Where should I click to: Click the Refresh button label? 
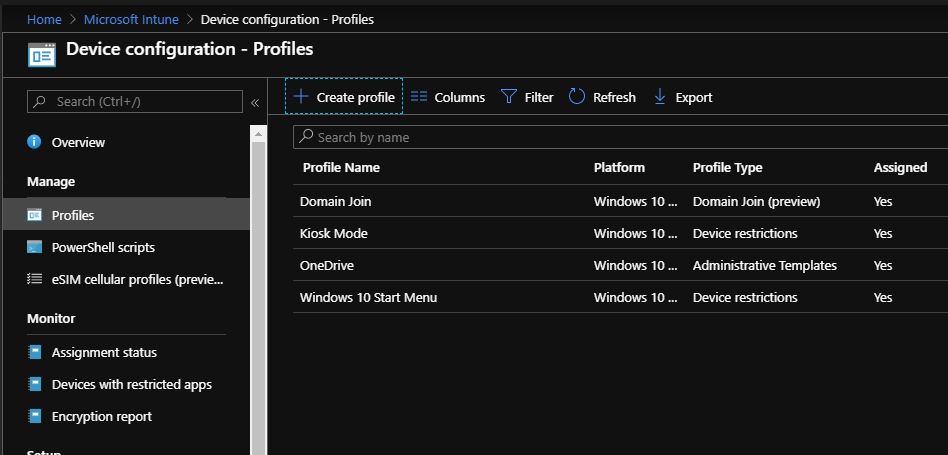point(614,97)
